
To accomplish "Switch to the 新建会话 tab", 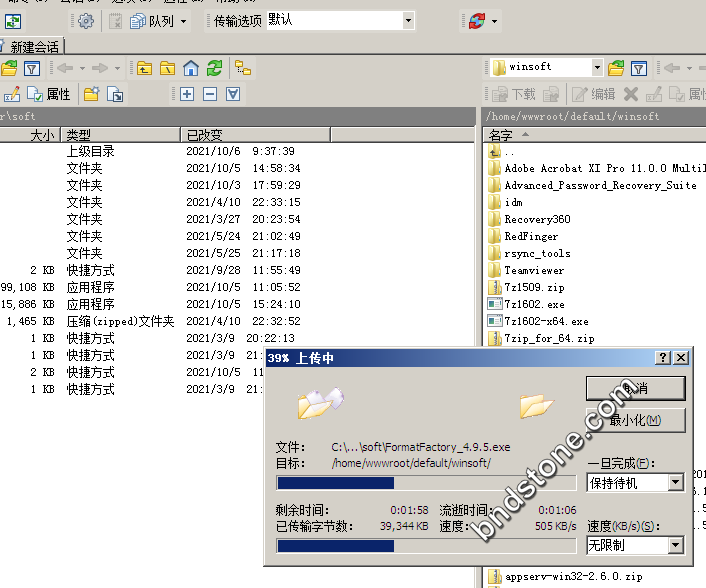I will click(x=35, y=46).
